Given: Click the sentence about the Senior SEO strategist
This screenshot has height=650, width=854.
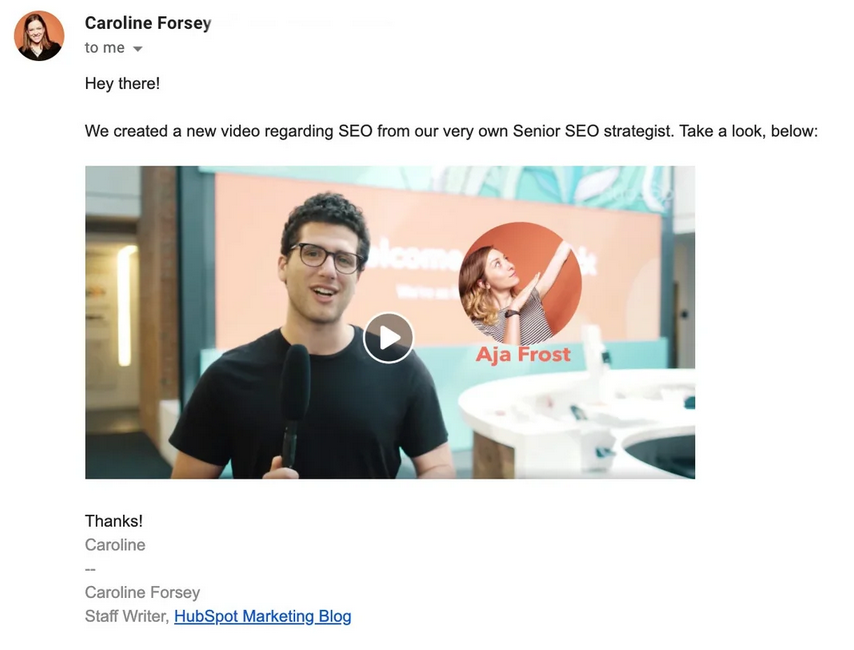Looking at the screenshot, I should (x=452, y=131).
